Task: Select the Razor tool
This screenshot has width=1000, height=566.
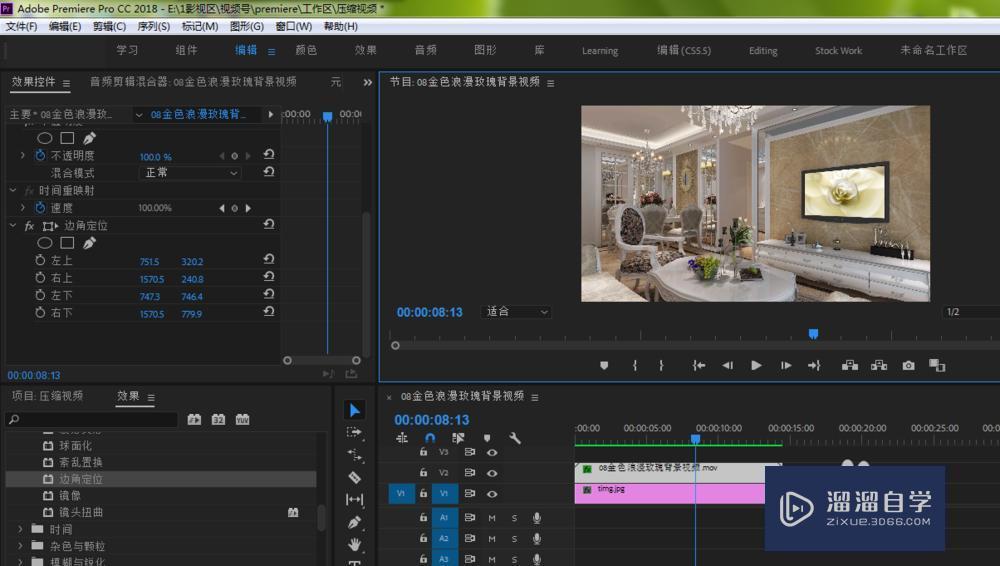Action: (x=355, y=477)
